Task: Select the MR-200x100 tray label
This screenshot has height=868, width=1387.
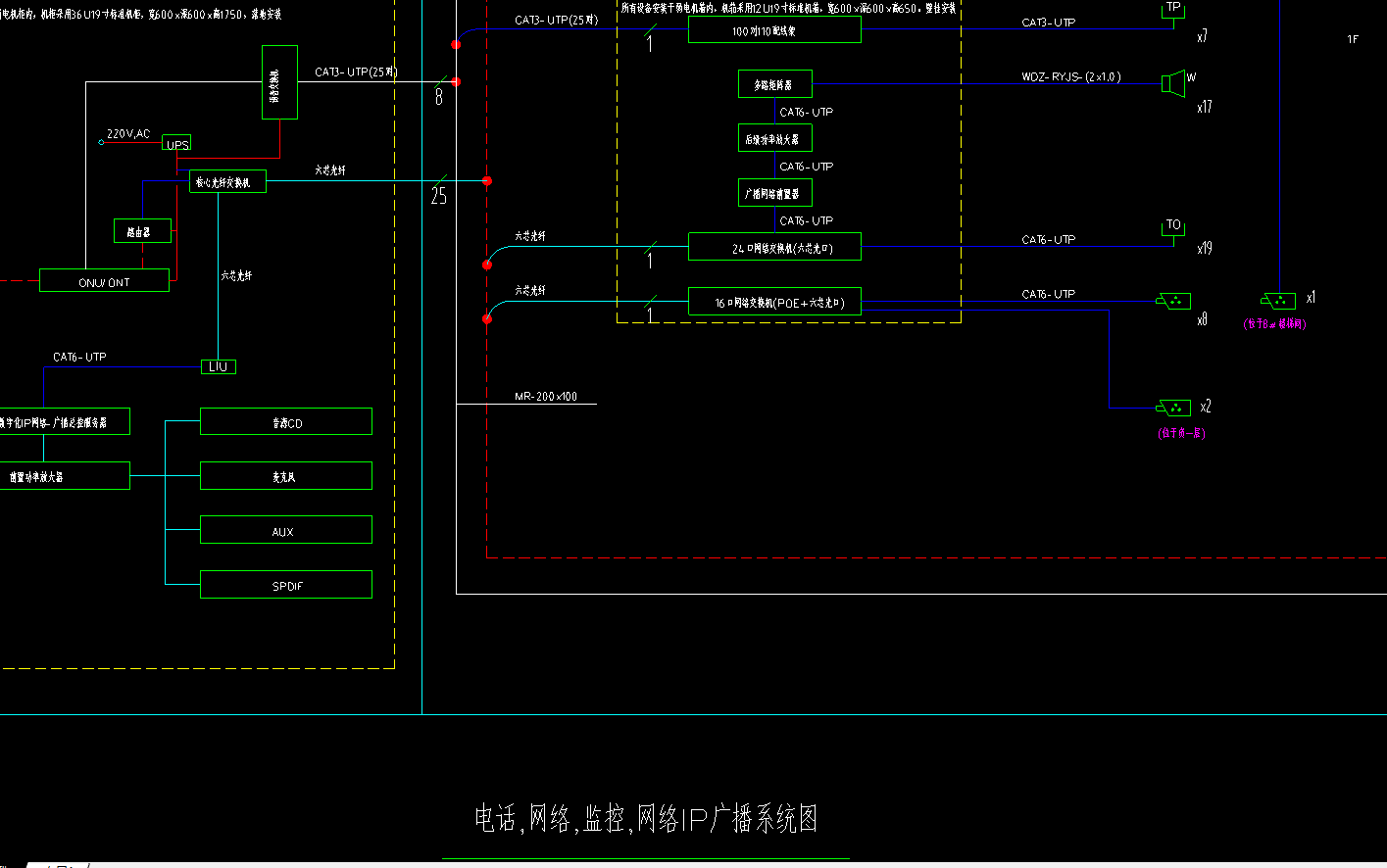Action: pos(546,396)
